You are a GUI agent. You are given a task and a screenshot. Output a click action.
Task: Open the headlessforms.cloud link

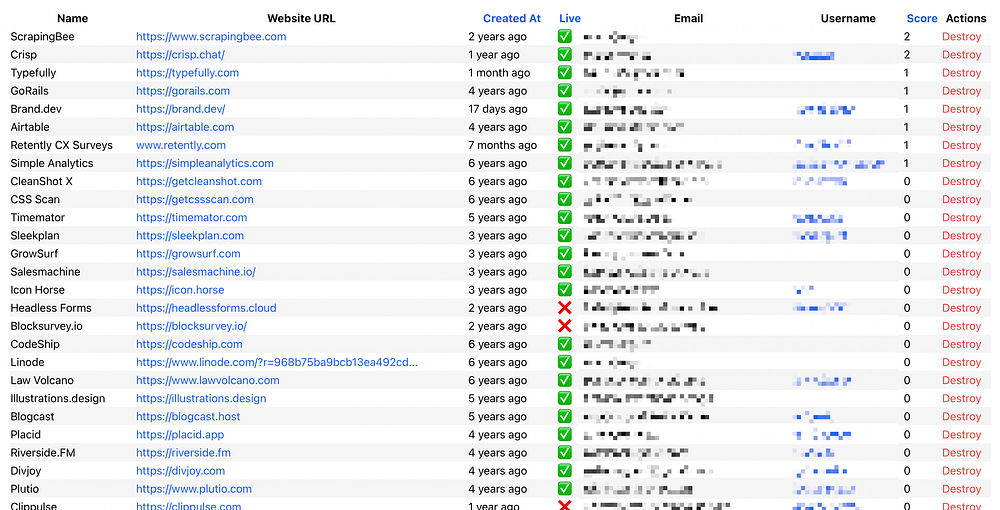(206, 308)
